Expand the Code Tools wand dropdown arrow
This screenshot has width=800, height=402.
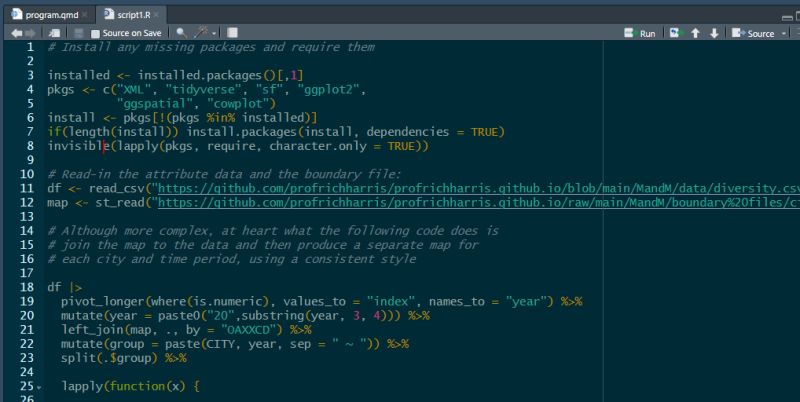(x=214, y=34)
